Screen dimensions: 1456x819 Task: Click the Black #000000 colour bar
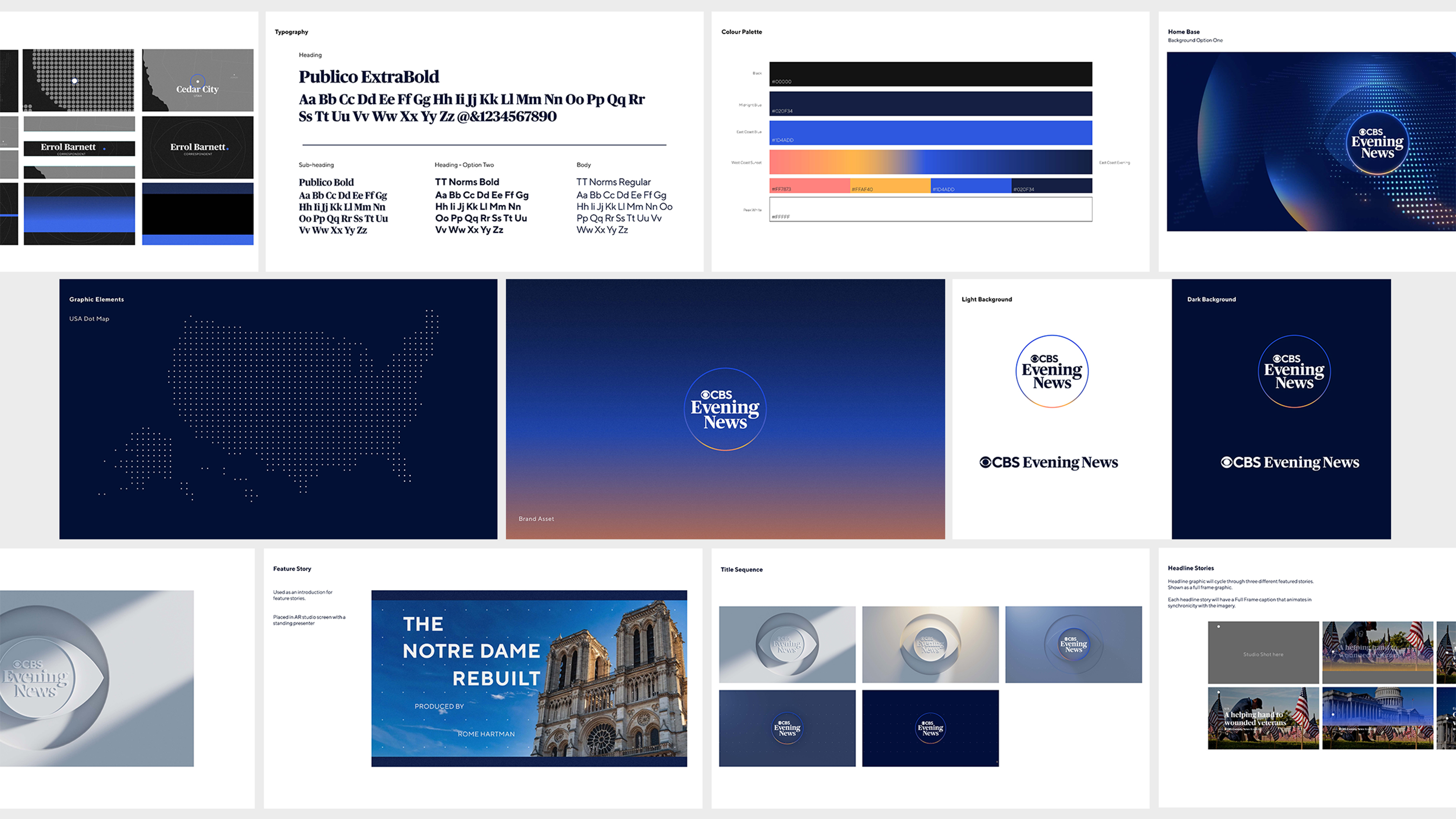[x=930, y=74]
